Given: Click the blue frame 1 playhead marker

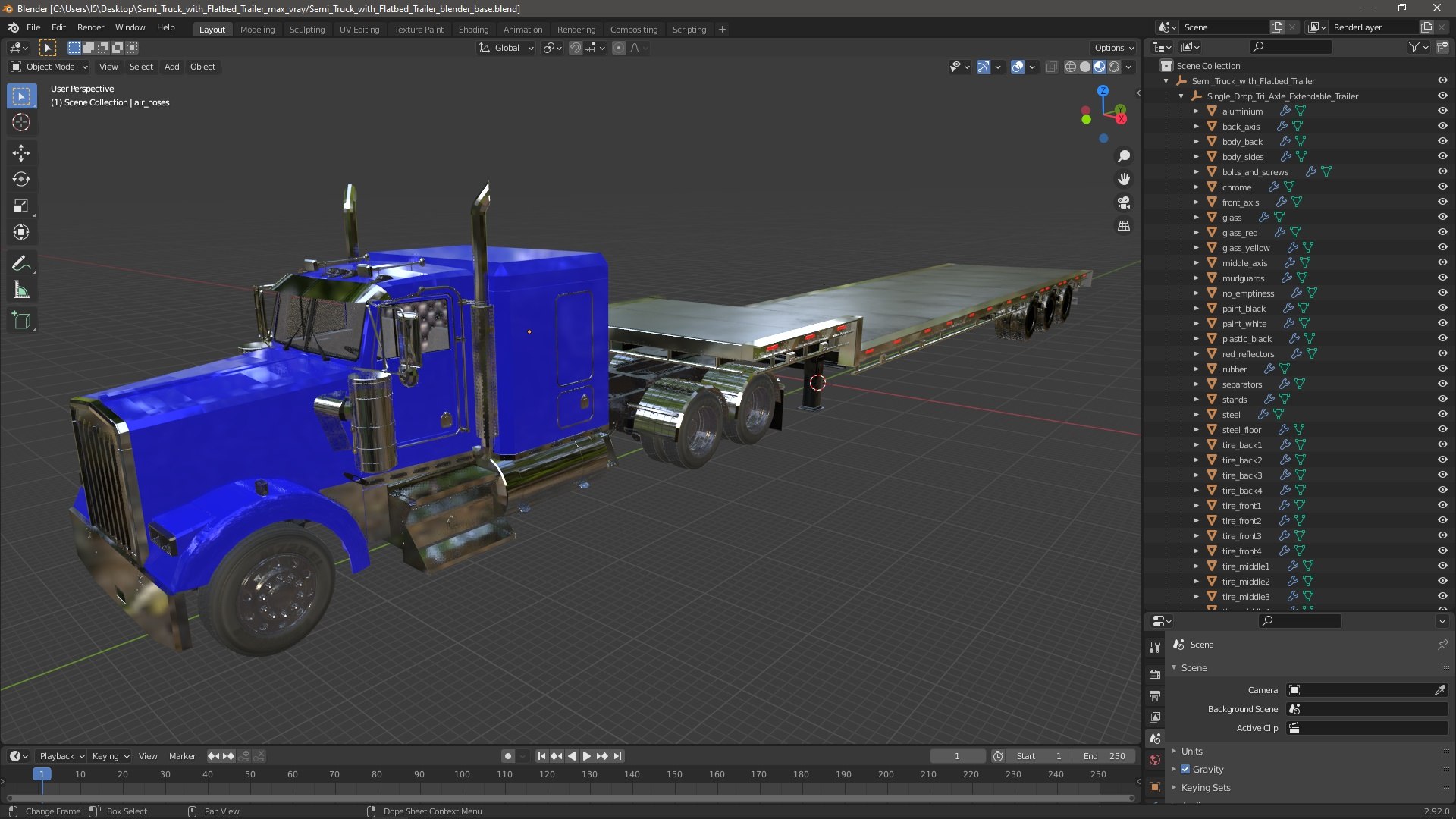Looking at the screenshot, I should click(x=42, y=774).
